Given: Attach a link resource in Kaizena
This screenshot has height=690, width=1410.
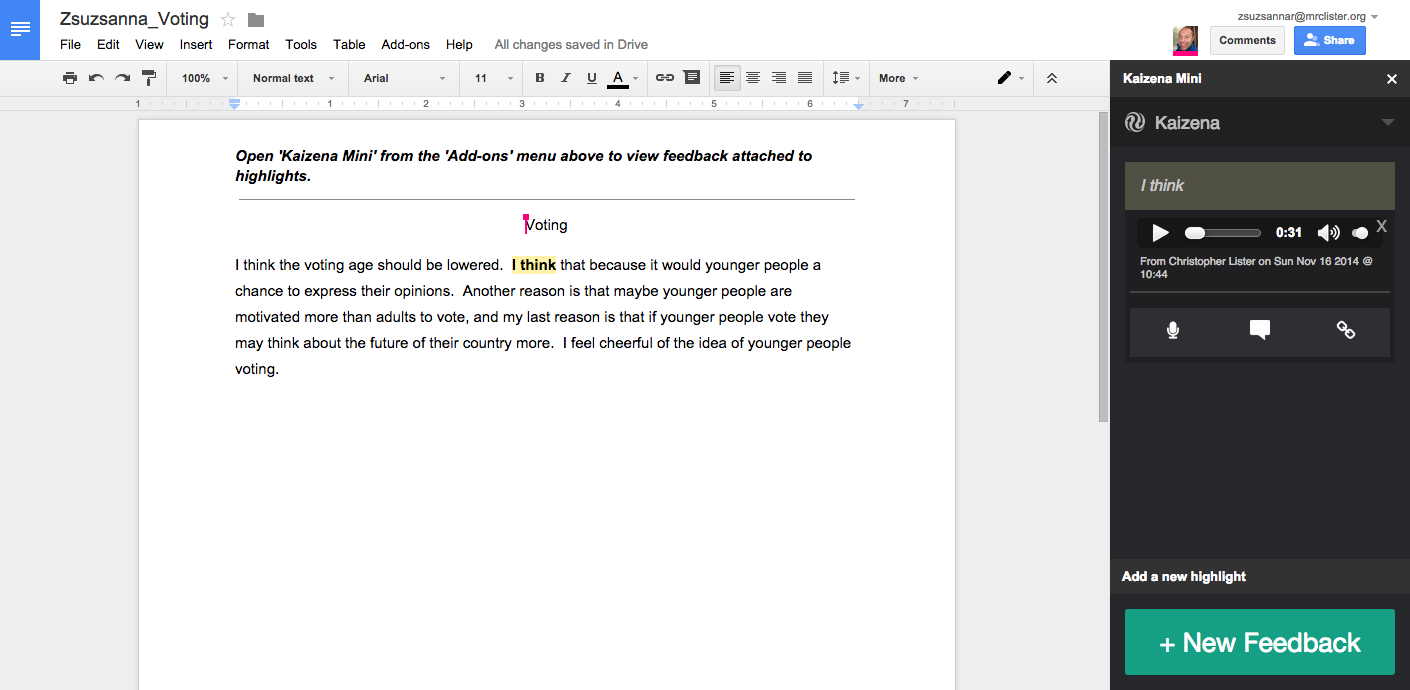Looking at the screenshot, I should pos(1346,330).
